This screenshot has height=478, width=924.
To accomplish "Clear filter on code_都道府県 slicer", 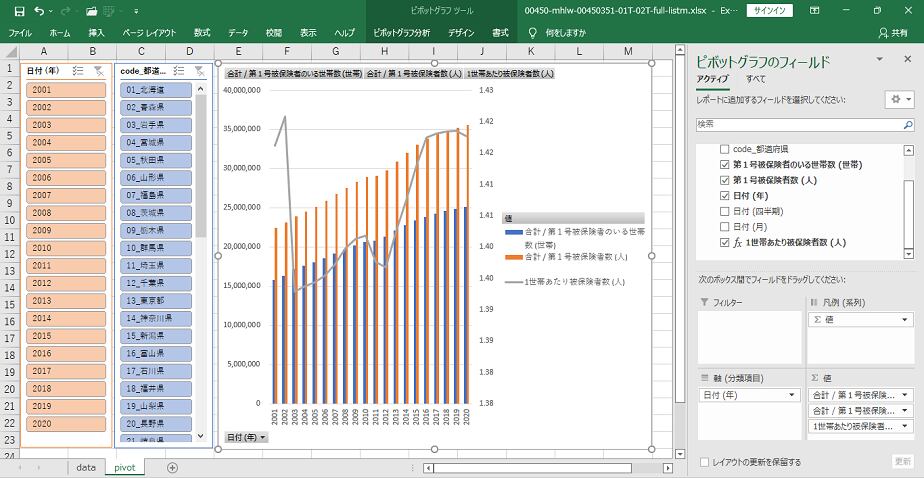I will 199,71.
